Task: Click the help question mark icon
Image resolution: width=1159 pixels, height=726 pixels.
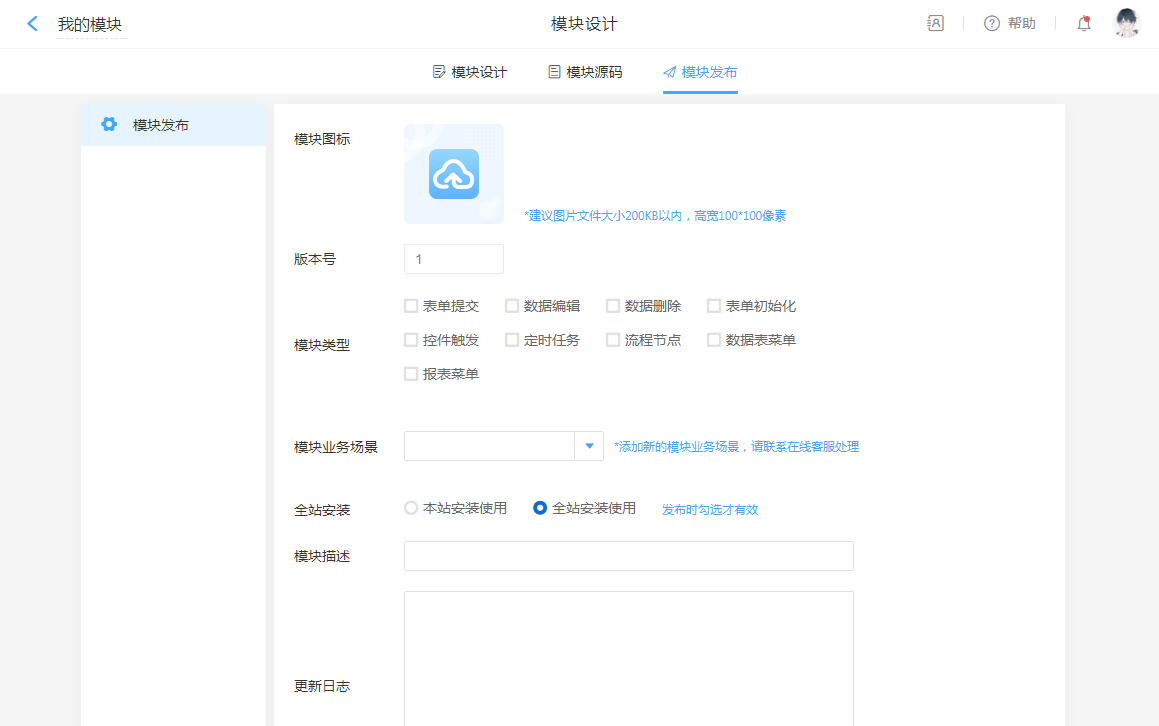Action: (992, 23)
